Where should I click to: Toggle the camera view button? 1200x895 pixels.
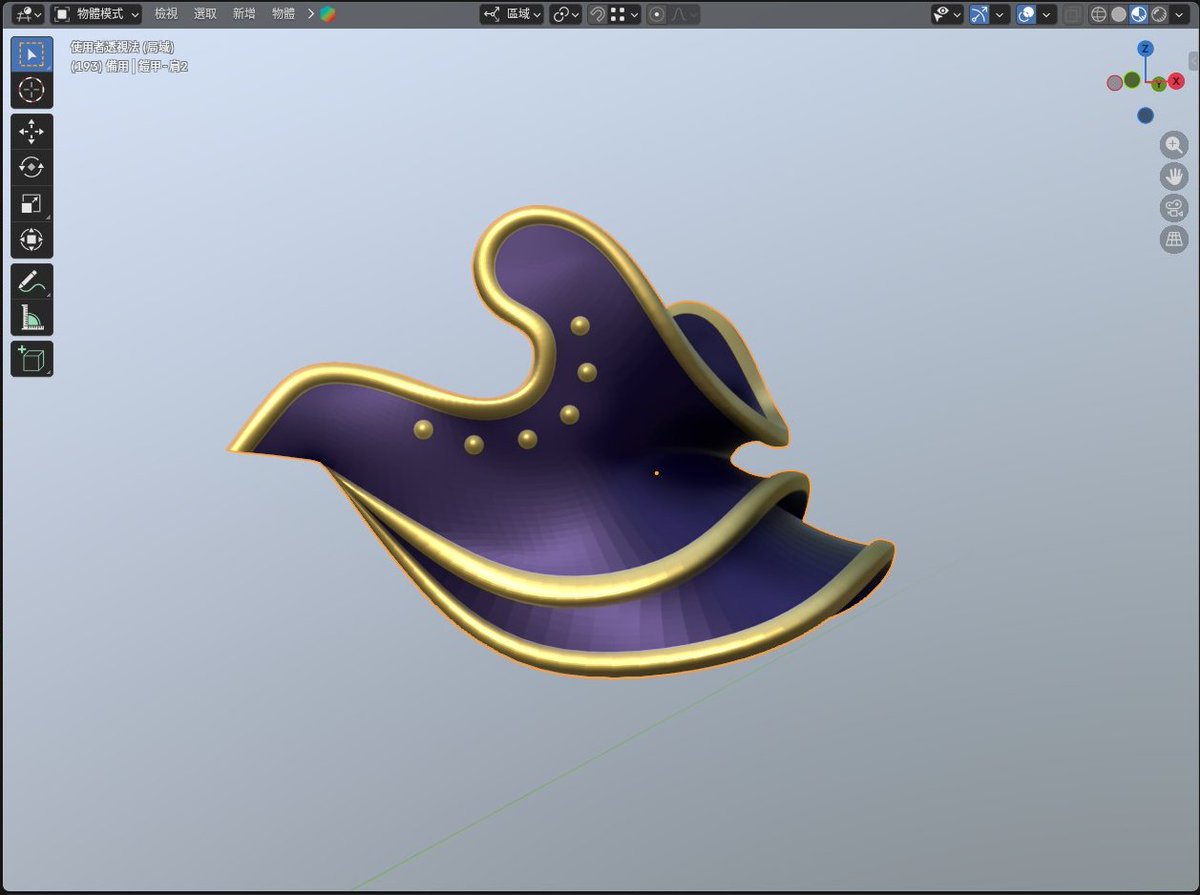pyautogui.click(x=1173, y=208)
